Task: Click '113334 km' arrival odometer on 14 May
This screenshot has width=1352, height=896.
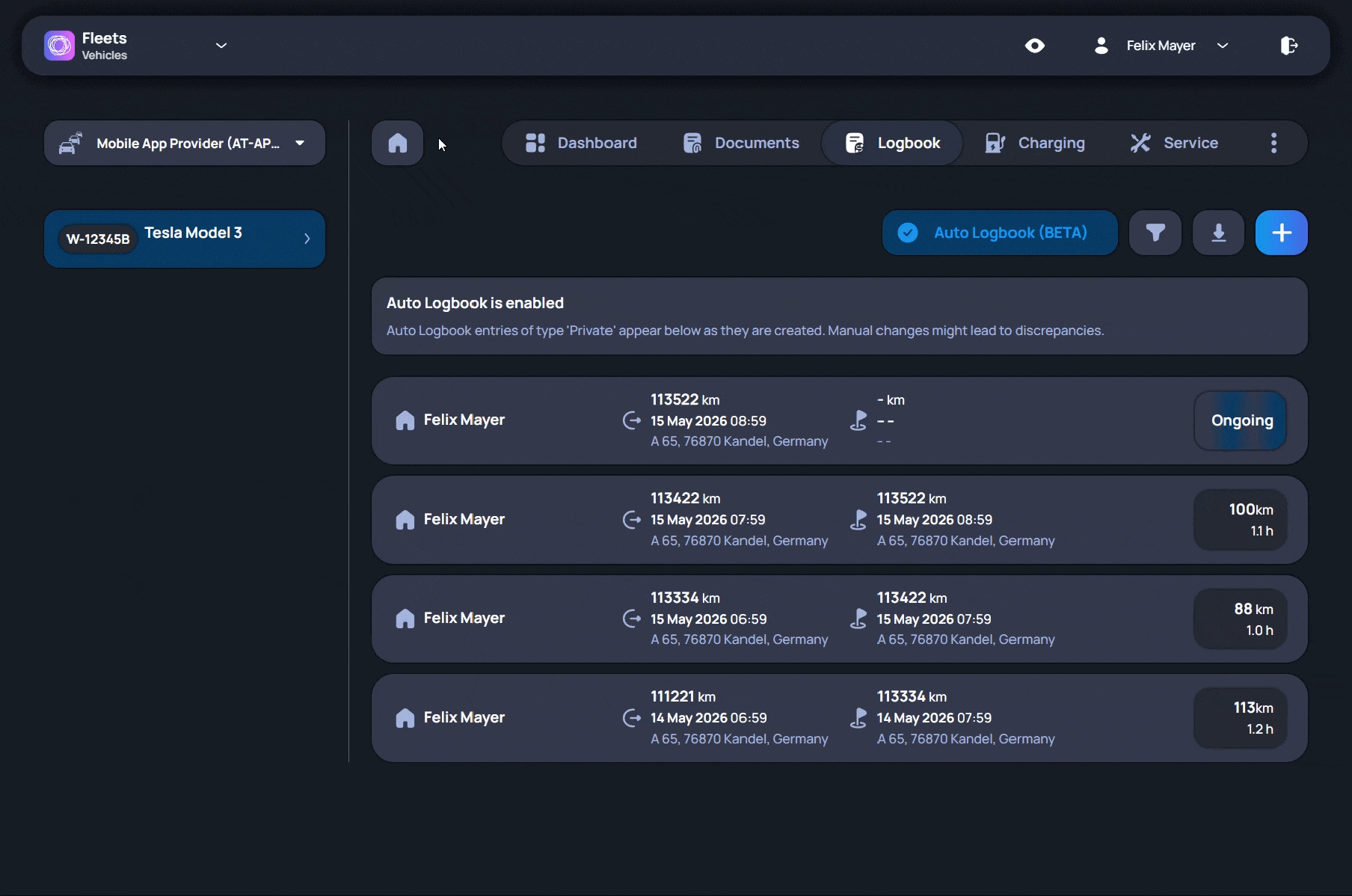Action: coord(912,696)
